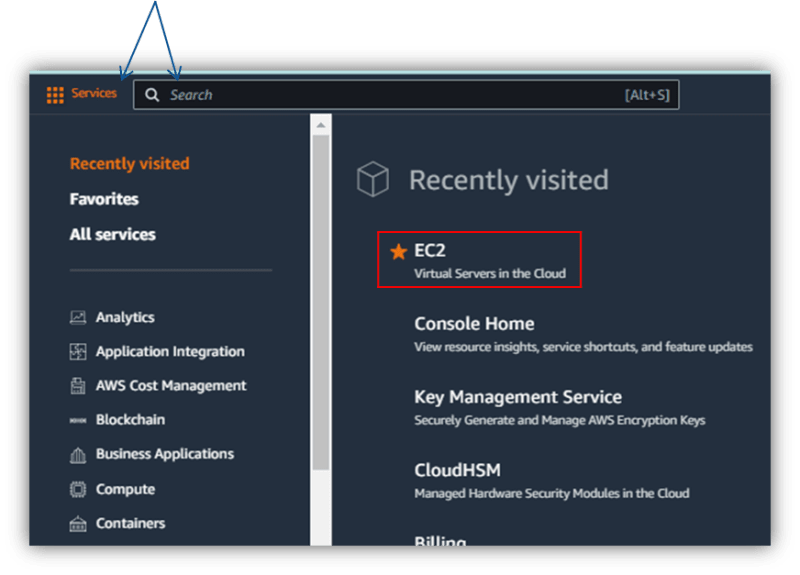The image size is (800, 575).
Task: Show All services list
Action: coord(112,235)
